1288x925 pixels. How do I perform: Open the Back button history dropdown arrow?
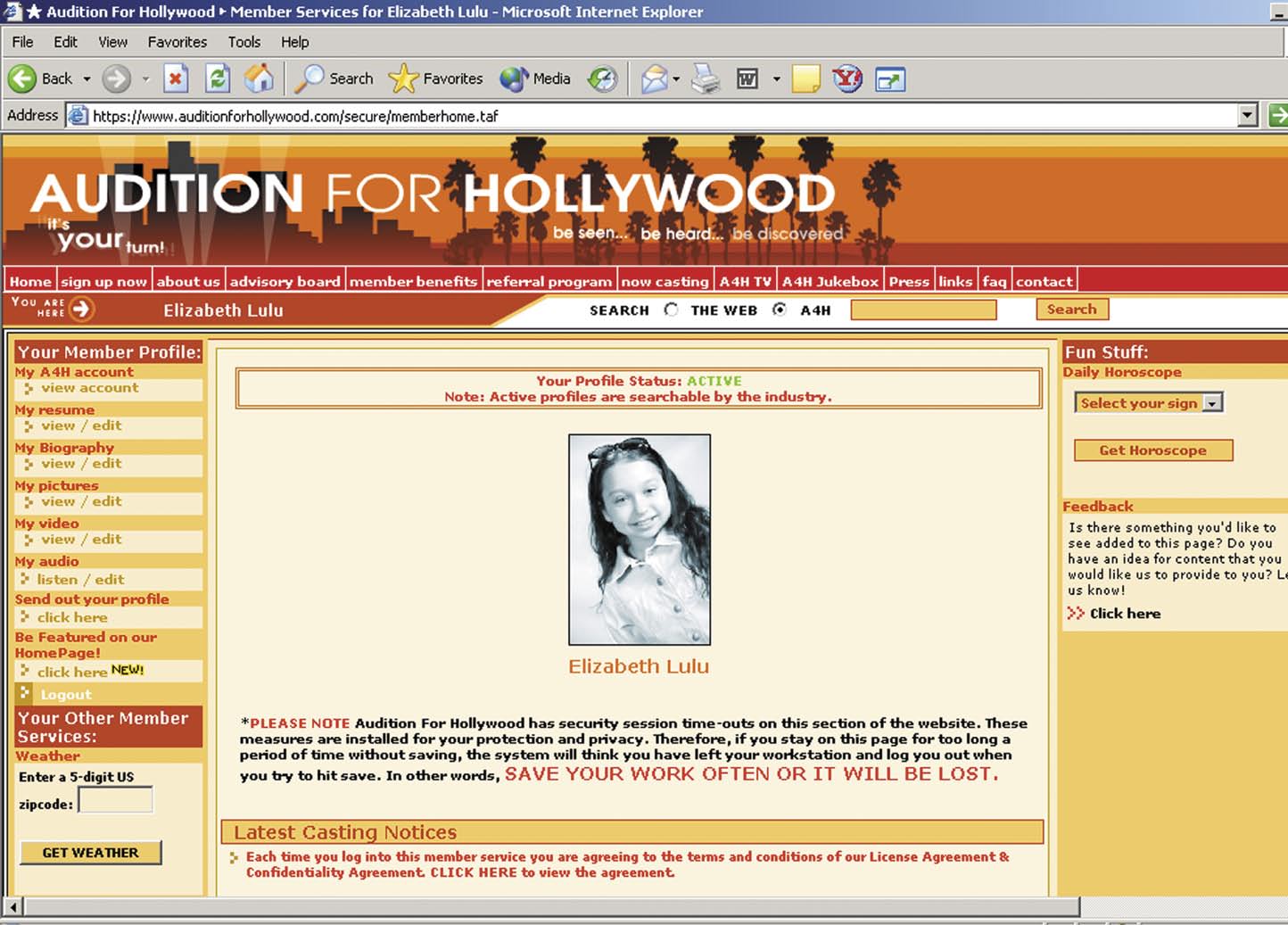pos(87,79)
